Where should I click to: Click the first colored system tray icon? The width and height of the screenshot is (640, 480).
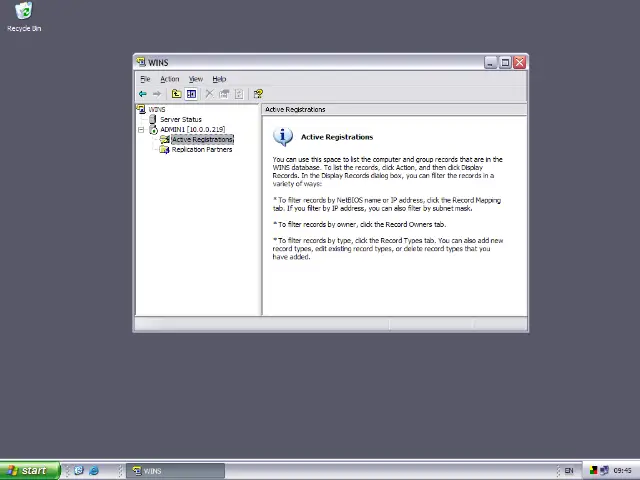pyautogui.click(x=593, y=471)
